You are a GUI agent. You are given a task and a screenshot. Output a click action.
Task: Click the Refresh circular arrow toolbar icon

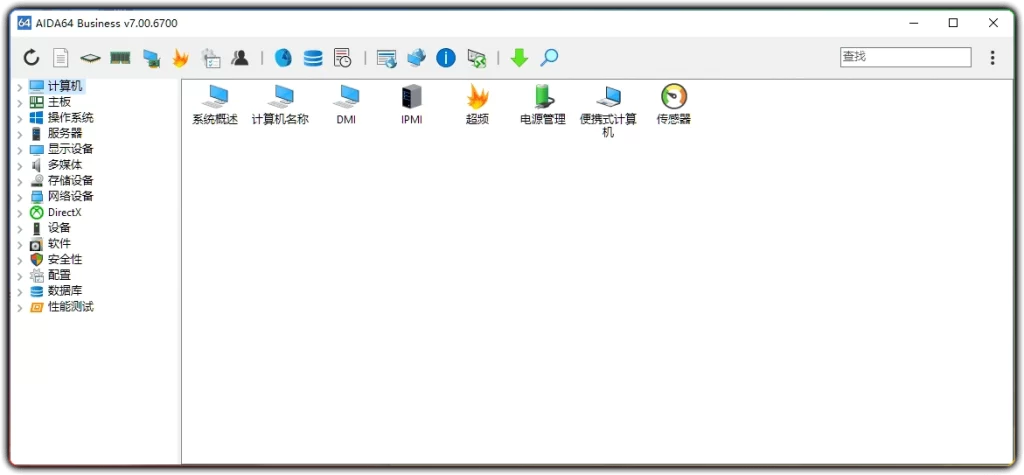pos(31,58)
